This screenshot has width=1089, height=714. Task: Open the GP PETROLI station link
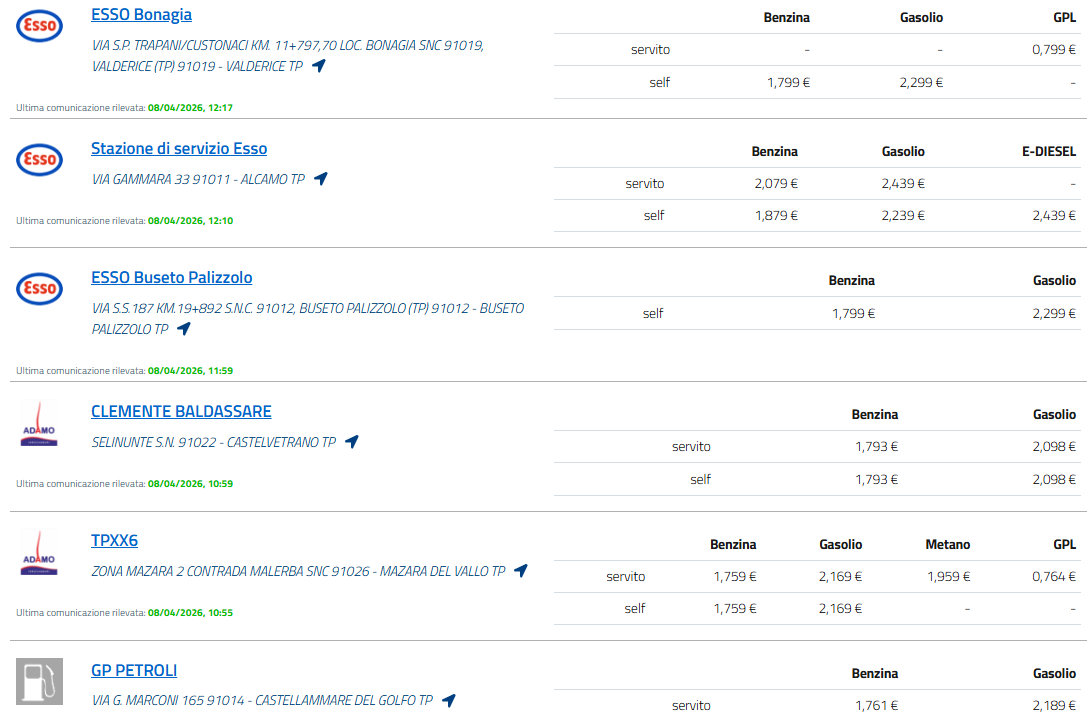pos(134,670)
